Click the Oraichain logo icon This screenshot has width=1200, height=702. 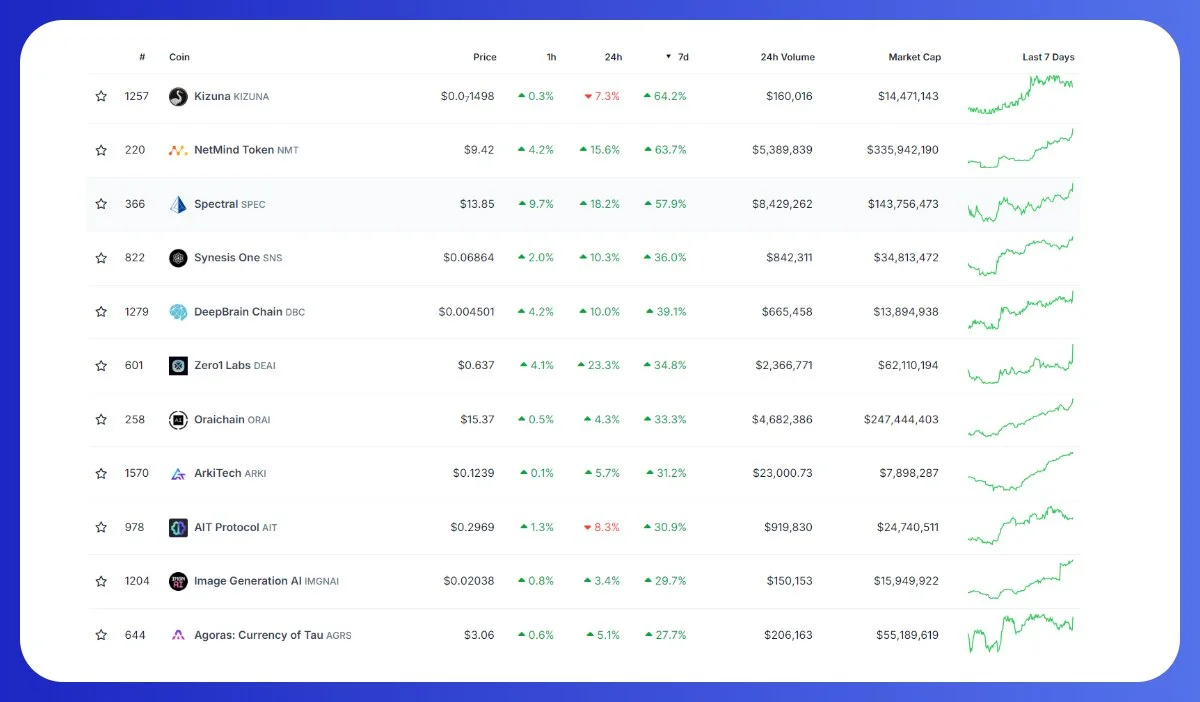pos(178,420)
